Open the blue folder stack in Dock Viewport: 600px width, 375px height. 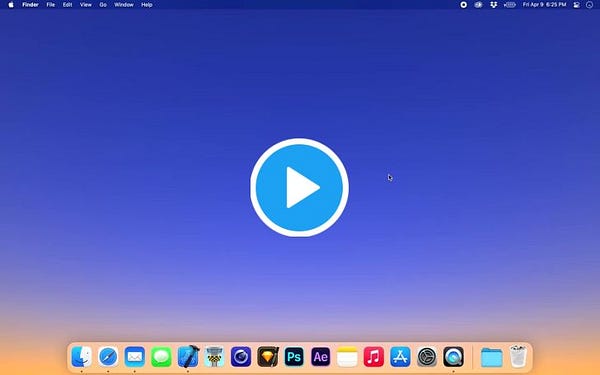tap(491, 357)
